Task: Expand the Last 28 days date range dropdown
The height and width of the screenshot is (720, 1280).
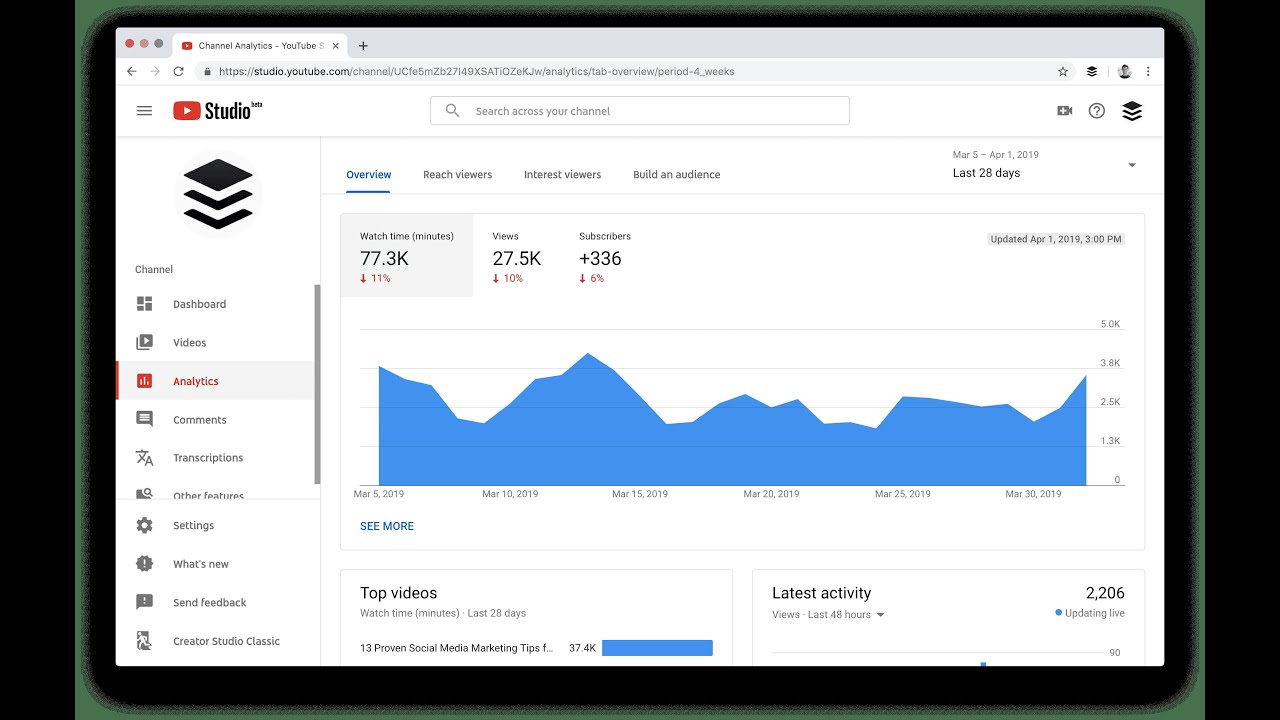Action: click(1132, 165)
